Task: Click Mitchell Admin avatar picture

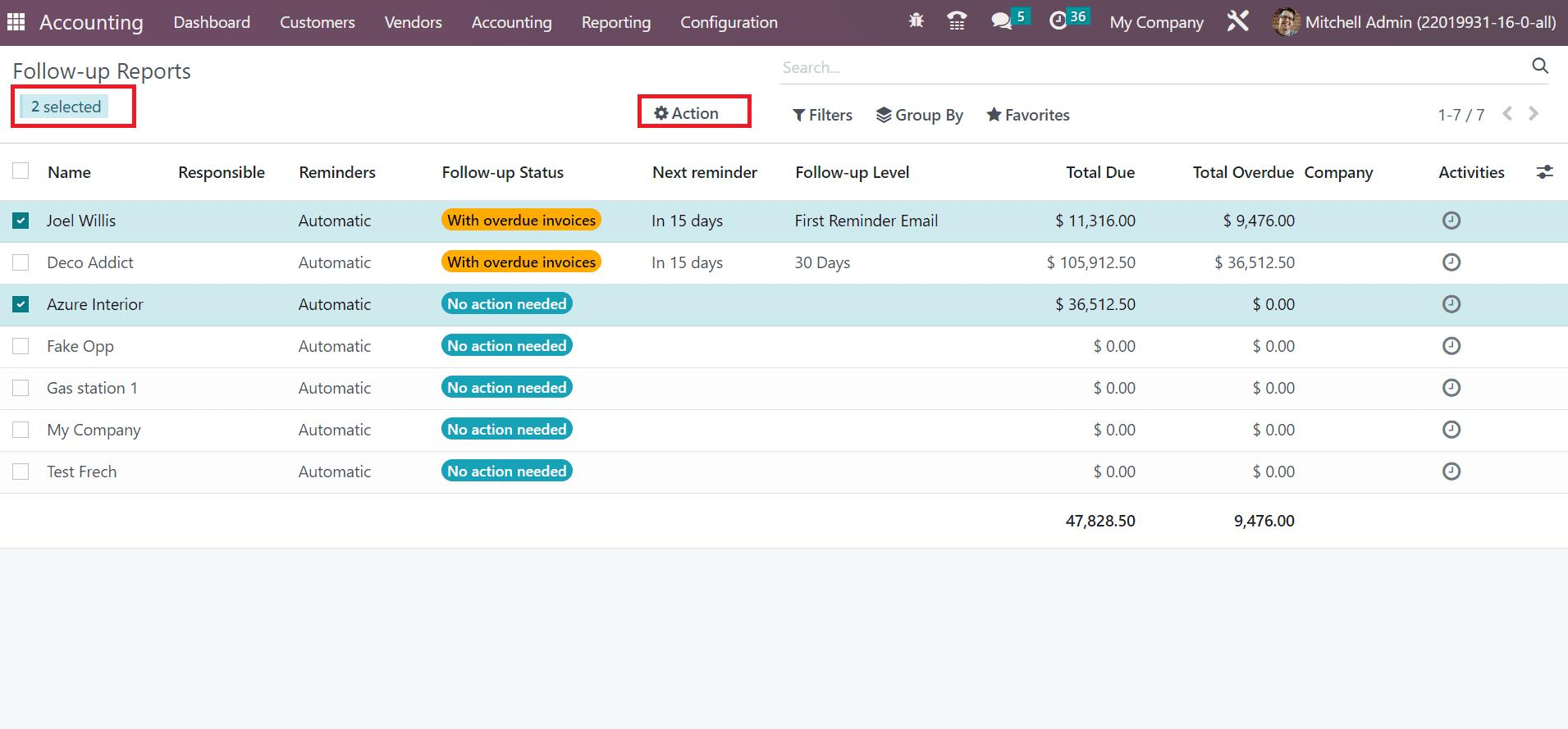Action: 1285,22
